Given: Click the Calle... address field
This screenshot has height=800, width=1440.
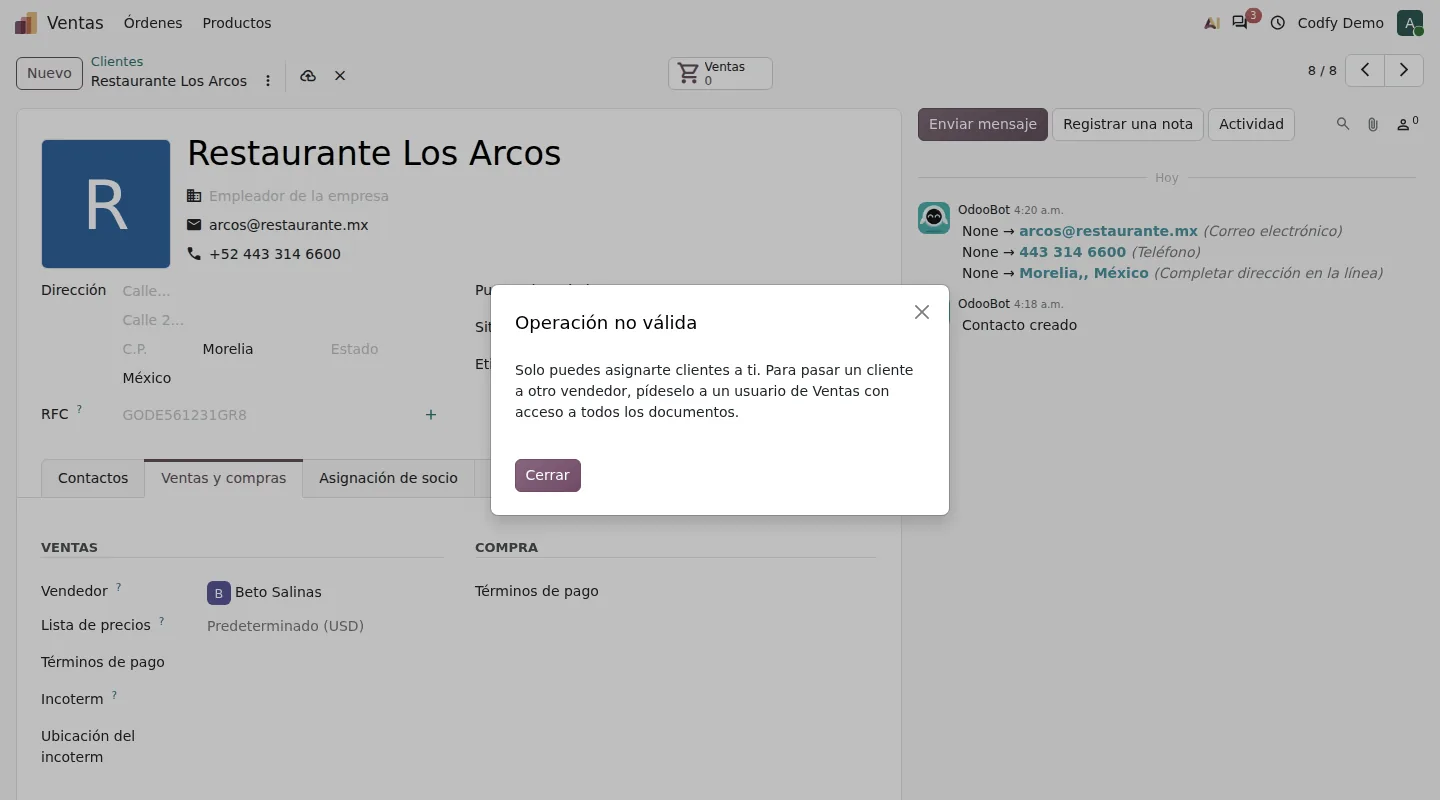Looking at the screenshot, I should (x=280, y=291).
